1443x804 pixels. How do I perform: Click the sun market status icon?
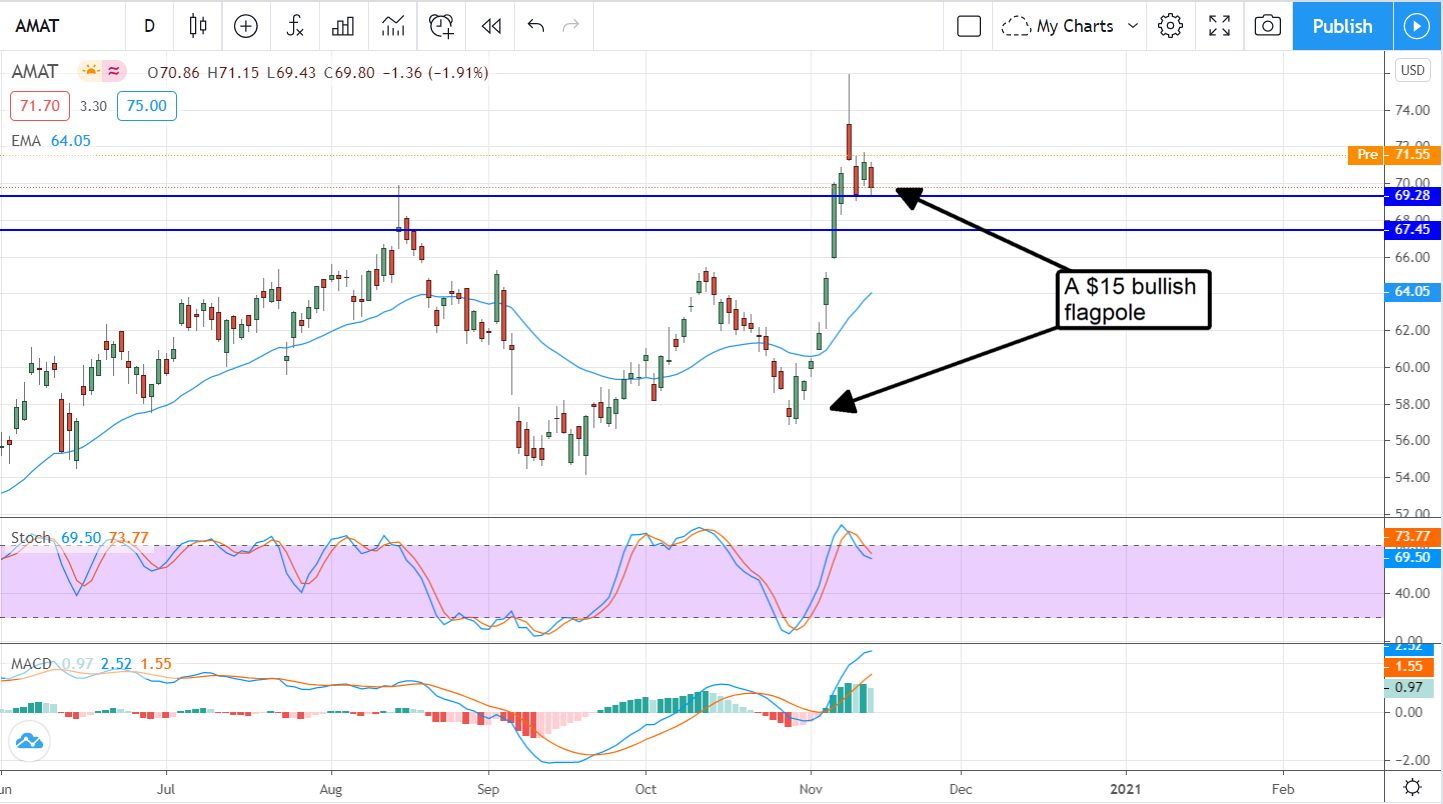91,71
